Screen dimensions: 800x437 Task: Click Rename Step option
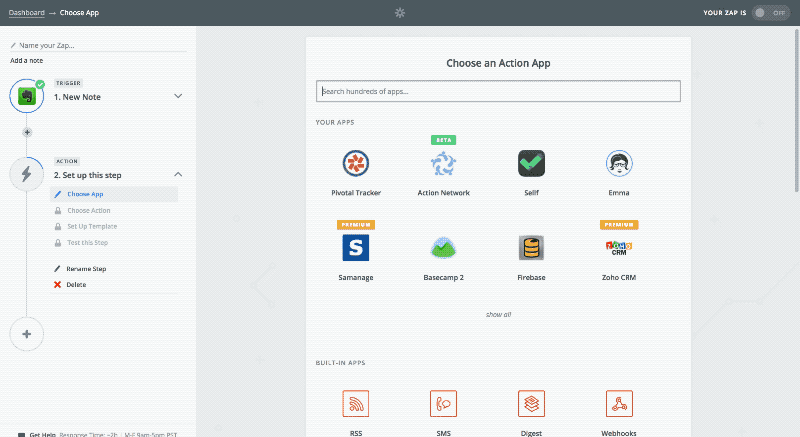click(x=86, y=269)
